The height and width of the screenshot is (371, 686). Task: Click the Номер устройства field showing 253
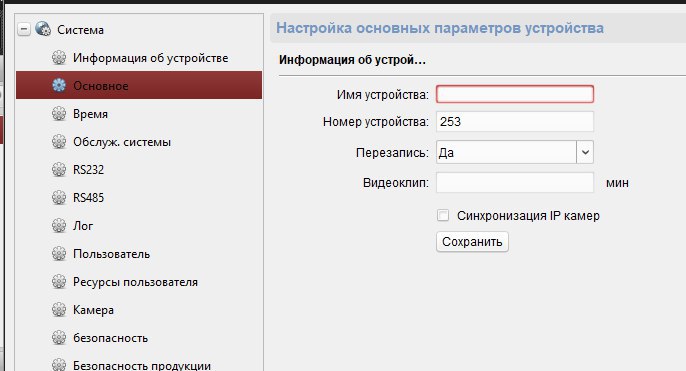[515, 122]
